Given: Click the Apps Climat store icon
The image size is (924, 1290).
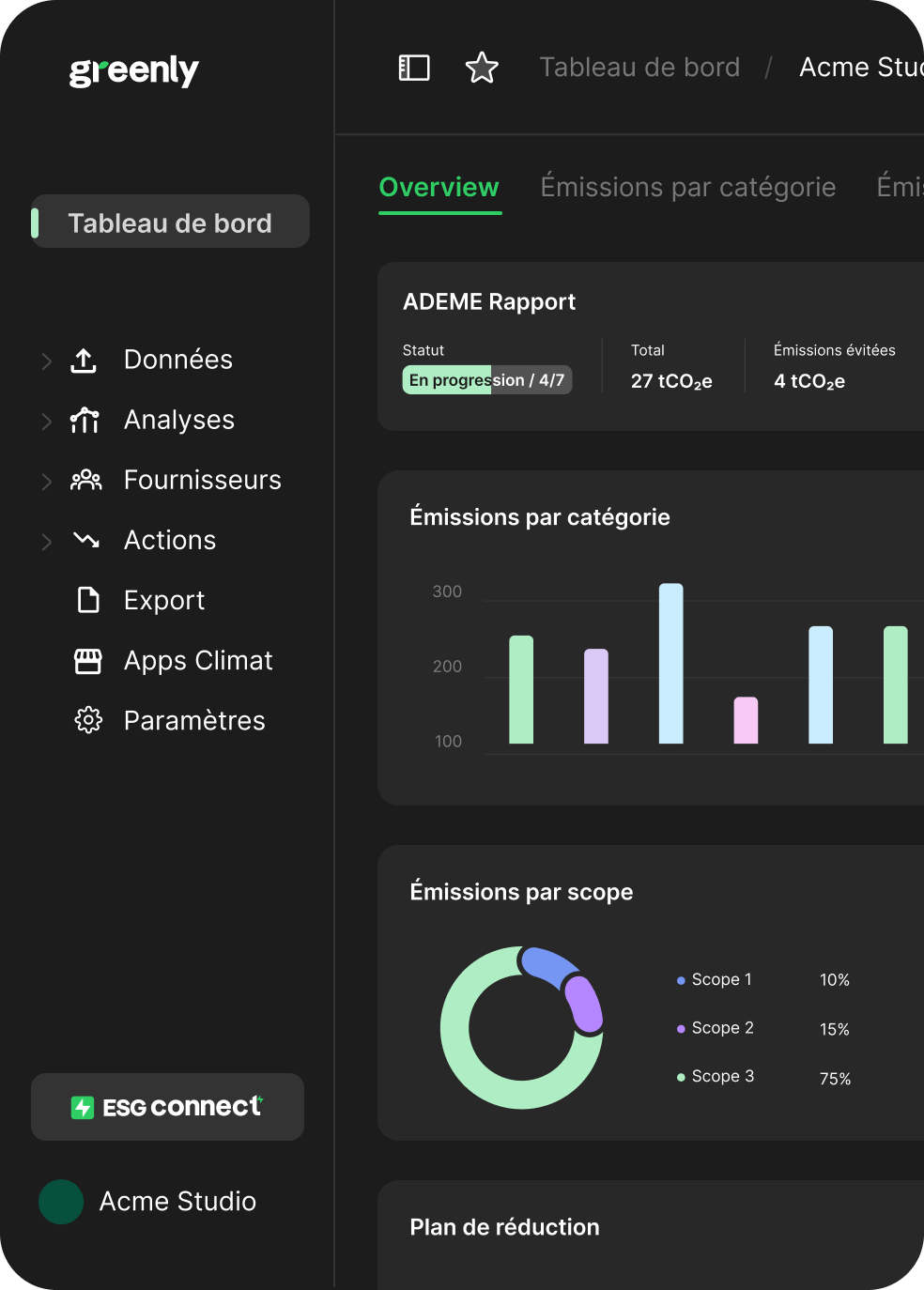Looking at the screenshot, I should (88, 661).
